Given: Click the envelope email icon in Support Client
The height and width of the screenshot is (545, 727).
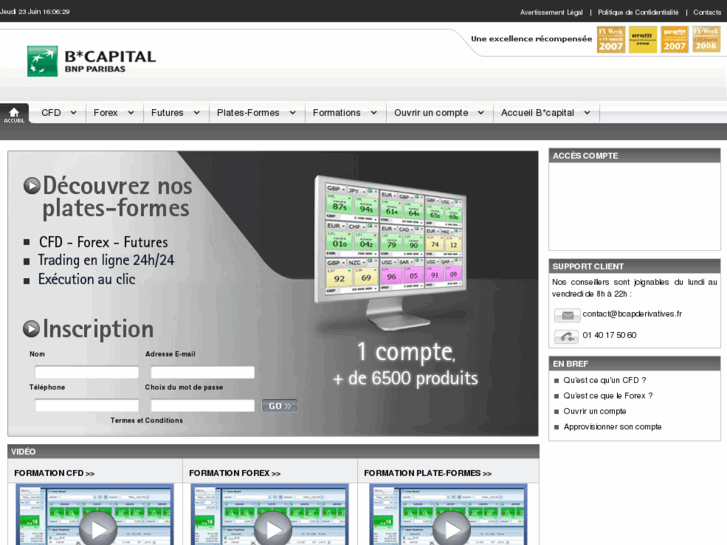Looking at the screenshot, I should pos(567,315).
